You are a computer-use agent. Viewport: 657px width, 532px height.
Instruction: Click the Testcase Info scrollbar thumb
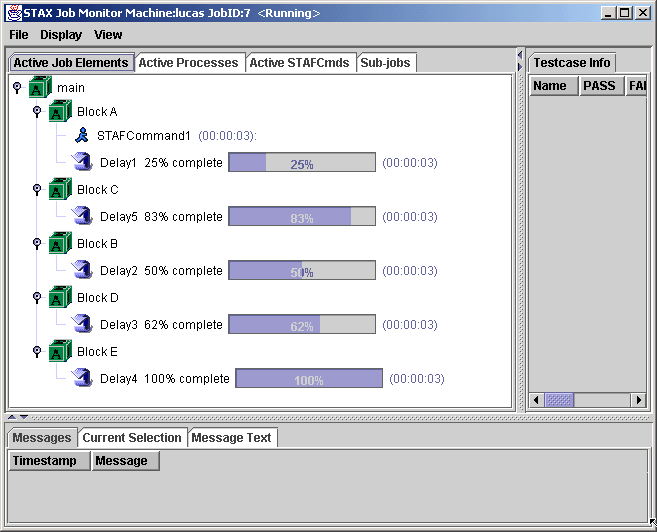[559, 400]
